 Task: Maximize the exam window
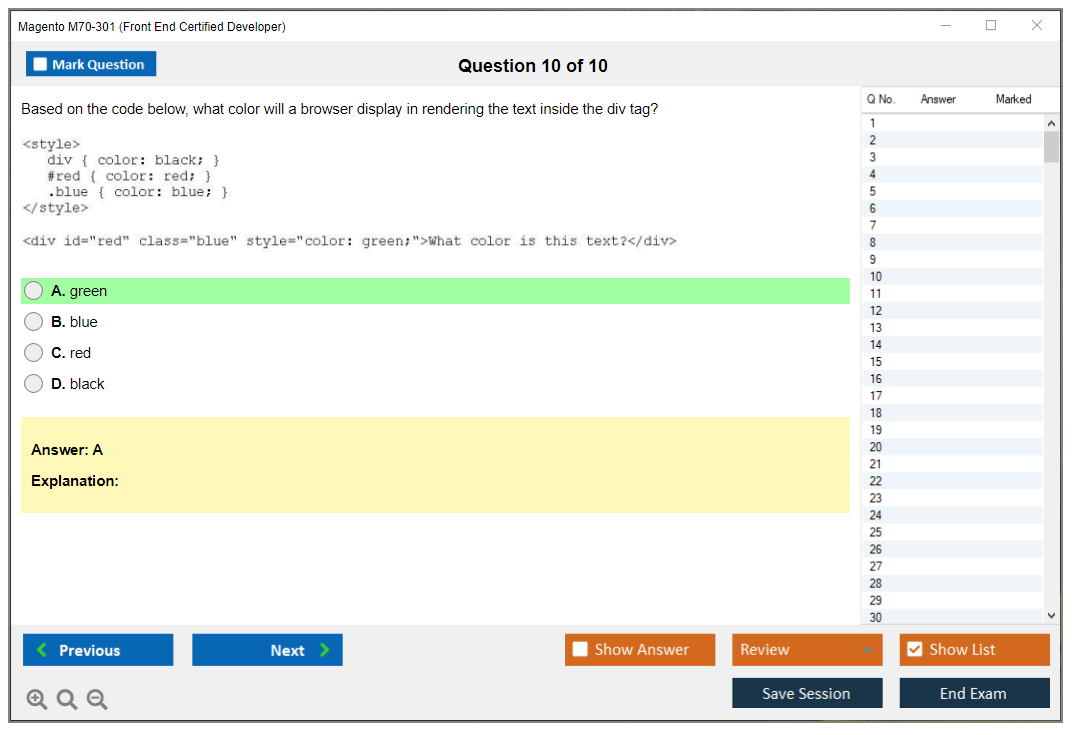coord(991,26)
